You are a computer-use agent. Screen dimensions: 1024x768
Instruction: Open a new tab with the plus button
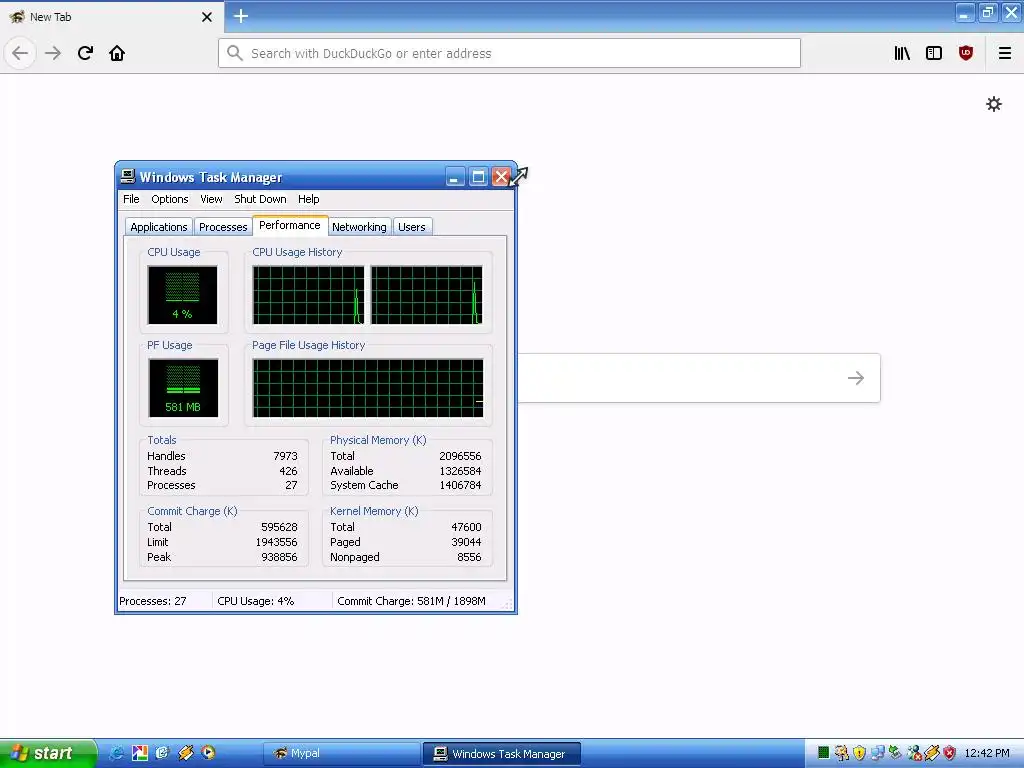(241, 16)
